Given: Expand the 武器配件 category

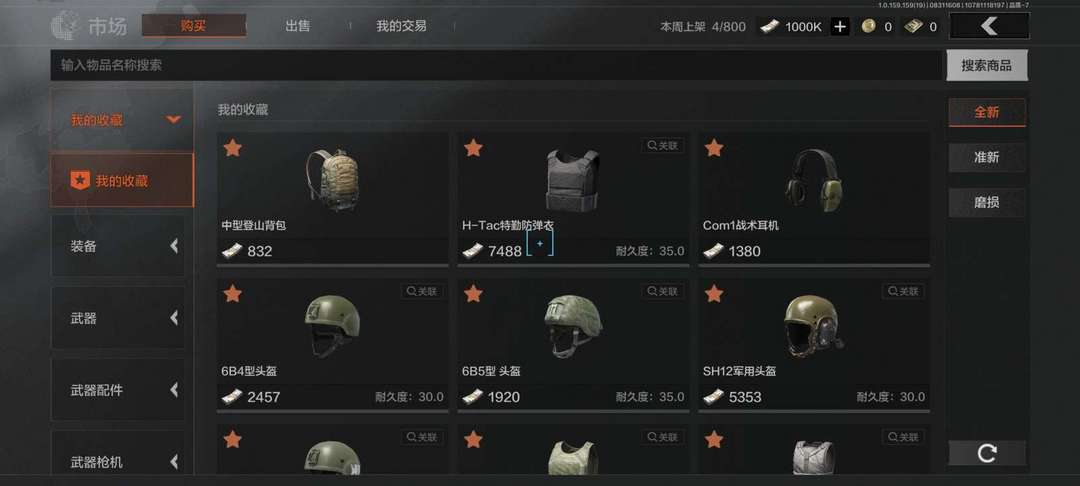Looking at the screenshot, I should 118,390.
